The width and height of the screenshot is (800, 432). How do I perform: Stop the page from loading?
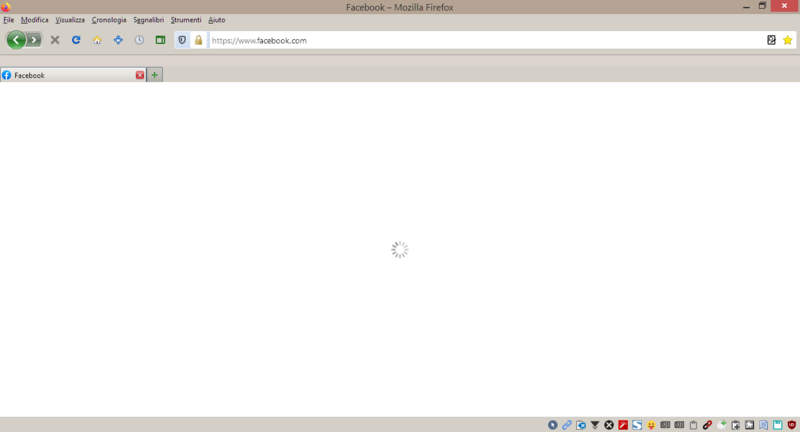click(x=55, y=40)
